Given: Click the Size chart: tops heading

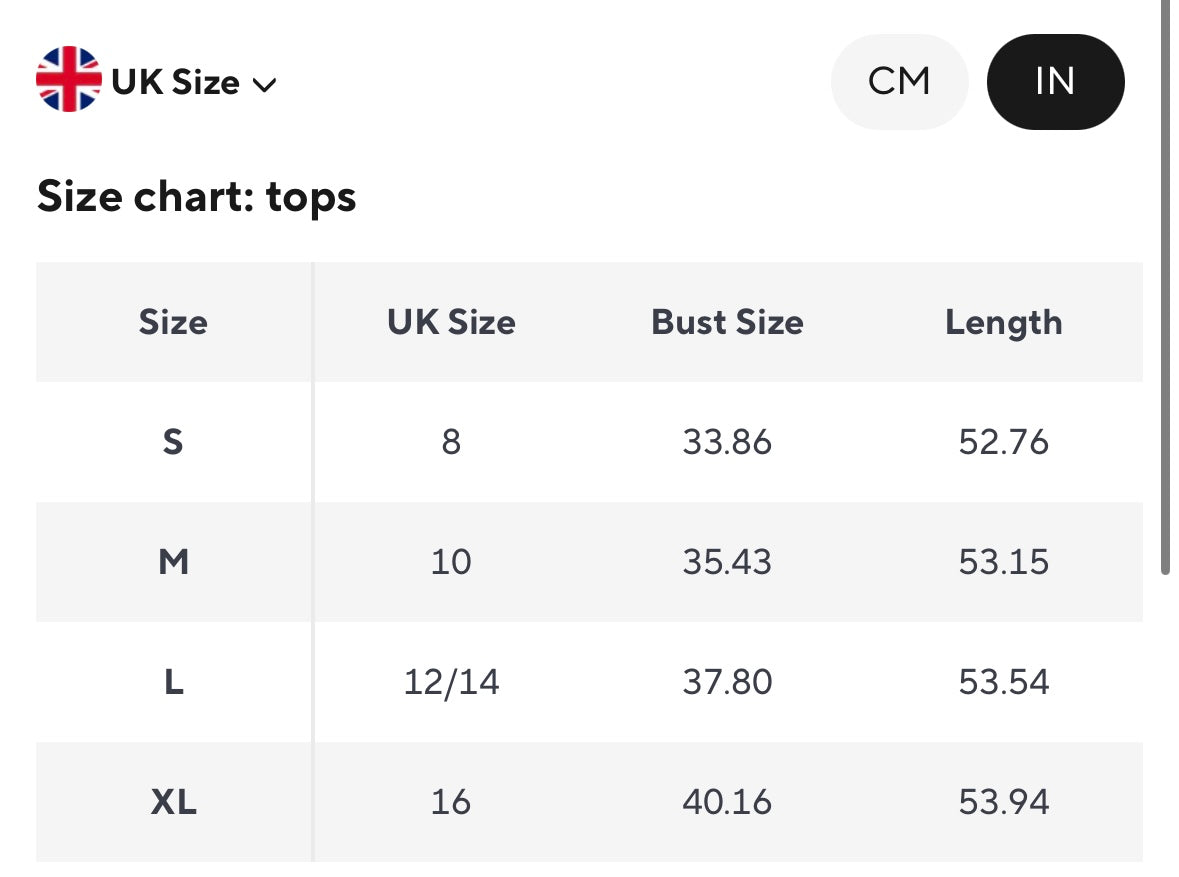Looking at the screenshot, I should pyautogui.click(x=196, y=197).
